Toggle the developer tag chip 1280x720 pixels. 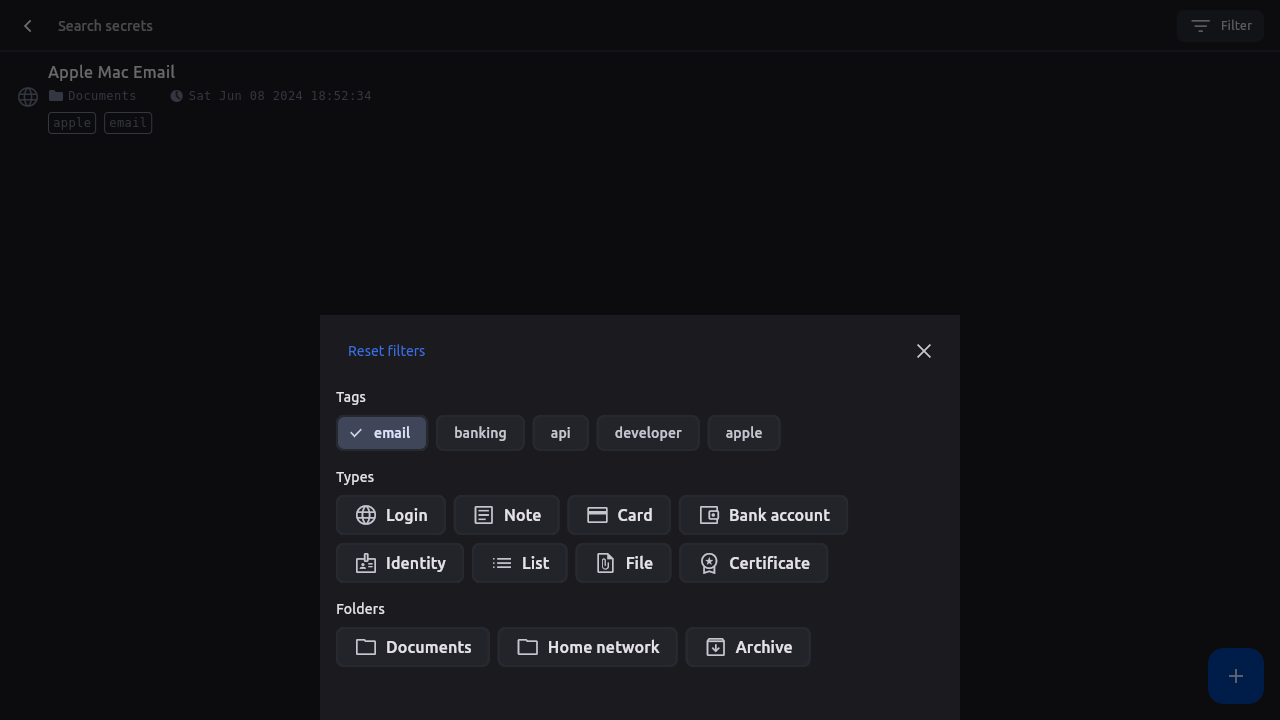(x=648, y=433)
